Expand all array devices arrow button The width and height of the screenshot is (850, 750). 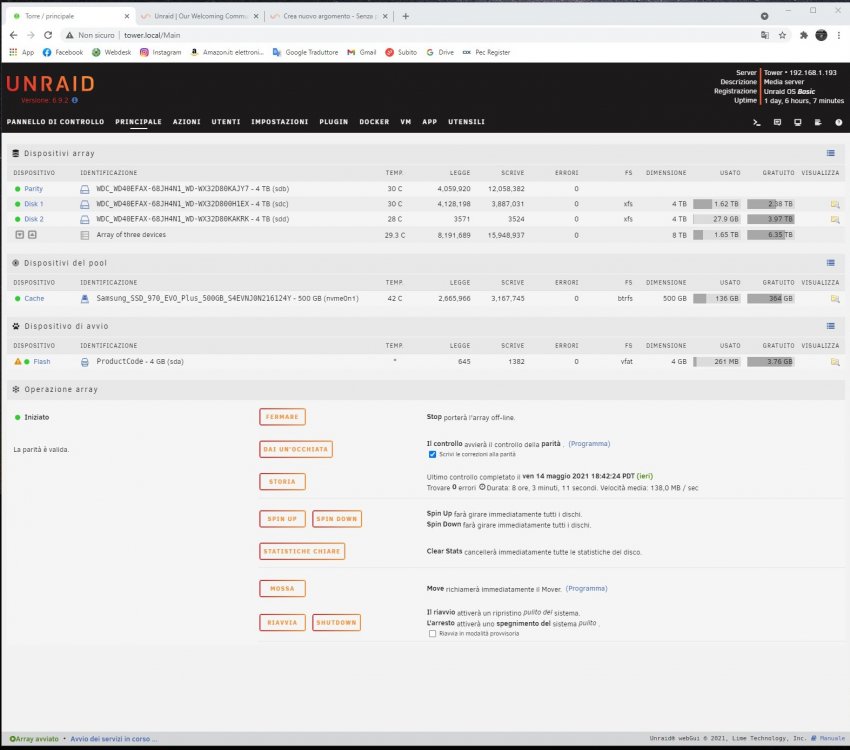coord(33,235)
